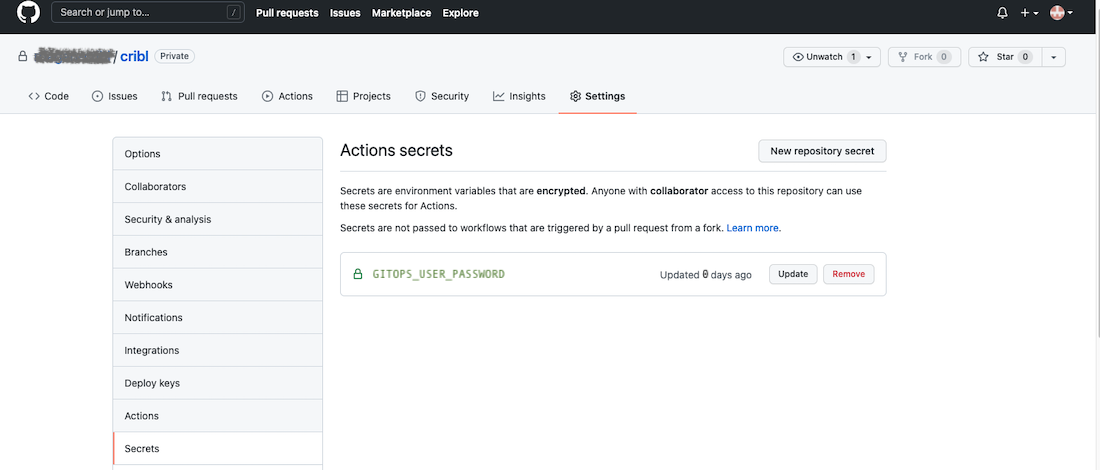
Task: Click the Settings gear icon
Action: coord(575,96)
